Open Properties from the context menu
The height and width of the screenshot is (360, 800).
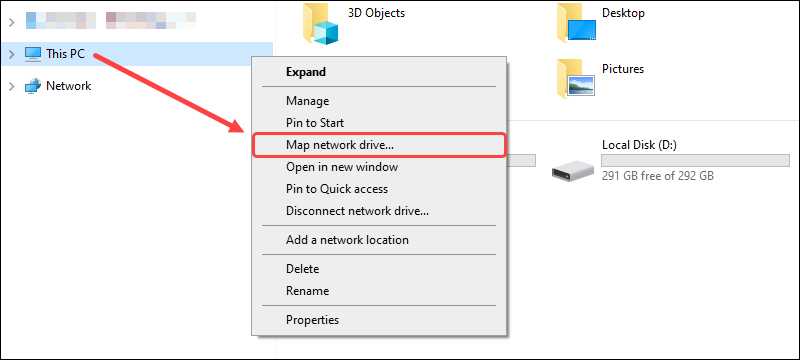point(379,320)
